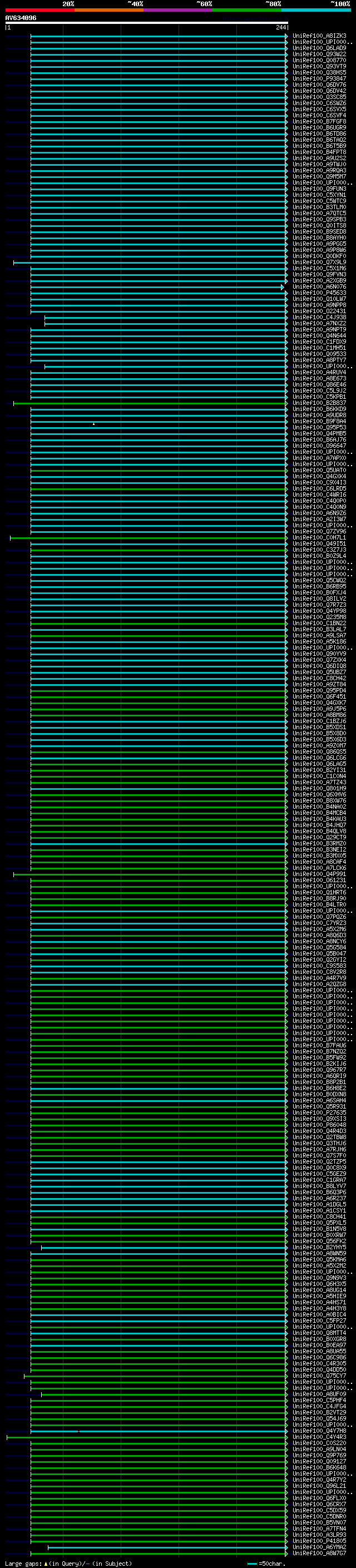356x1568 pixels.
Task: Select hit label UniRef100_B2YI31
Action: click(319, 770)
